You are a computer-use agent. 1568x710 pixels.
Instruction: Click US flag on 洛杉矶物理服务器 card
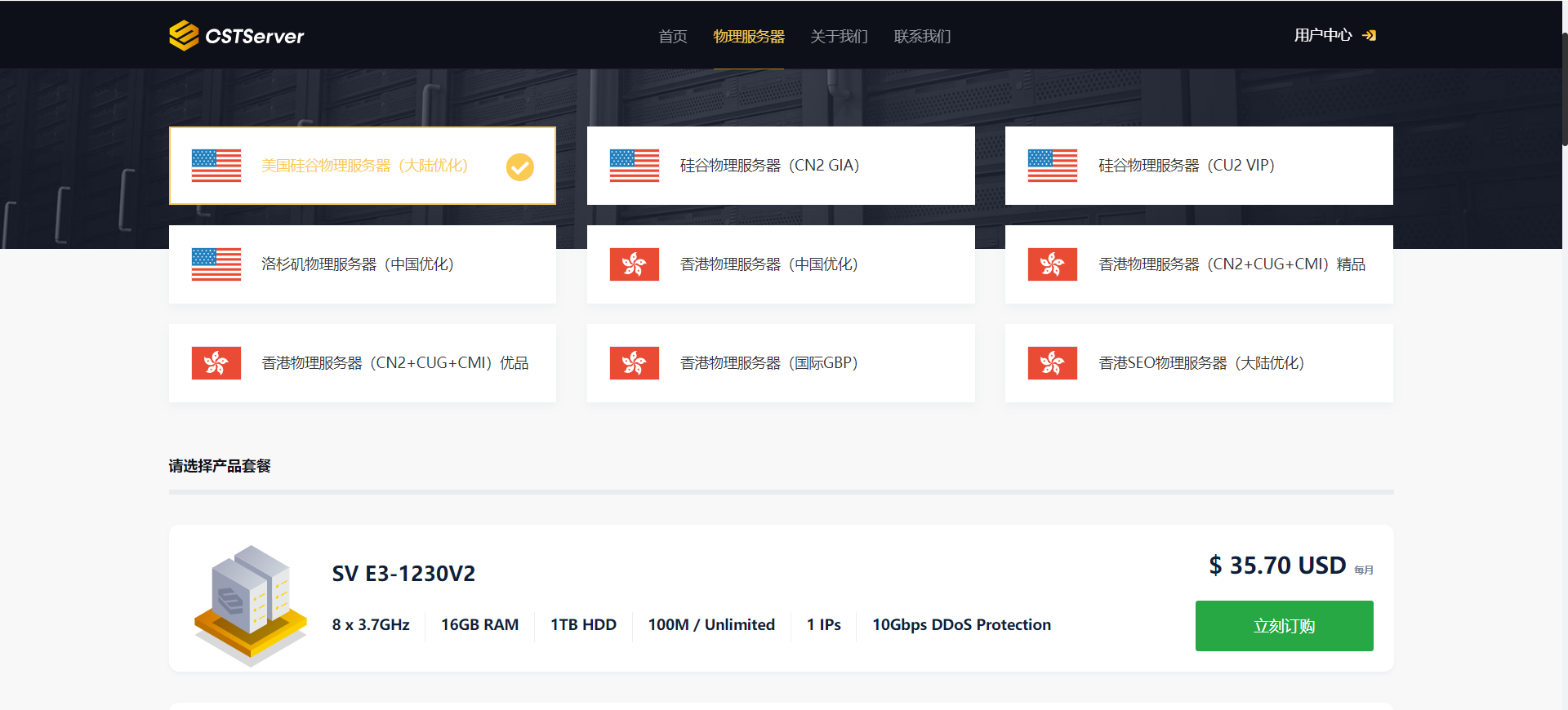216,264
